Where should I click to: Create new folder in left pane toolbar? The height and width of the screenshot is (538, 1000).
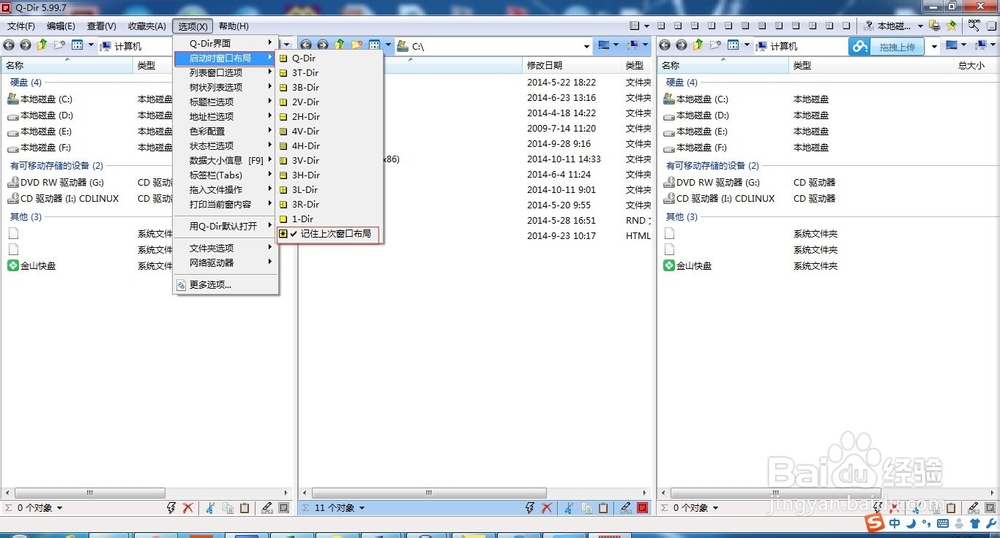pos(59,45)
